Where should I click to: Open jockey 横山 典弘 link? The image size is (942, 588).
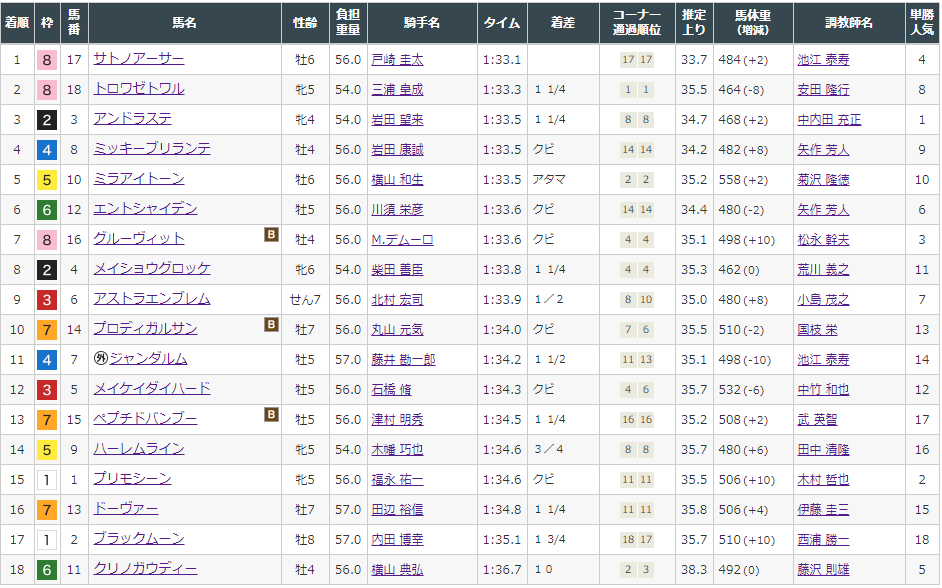[397, 569]
